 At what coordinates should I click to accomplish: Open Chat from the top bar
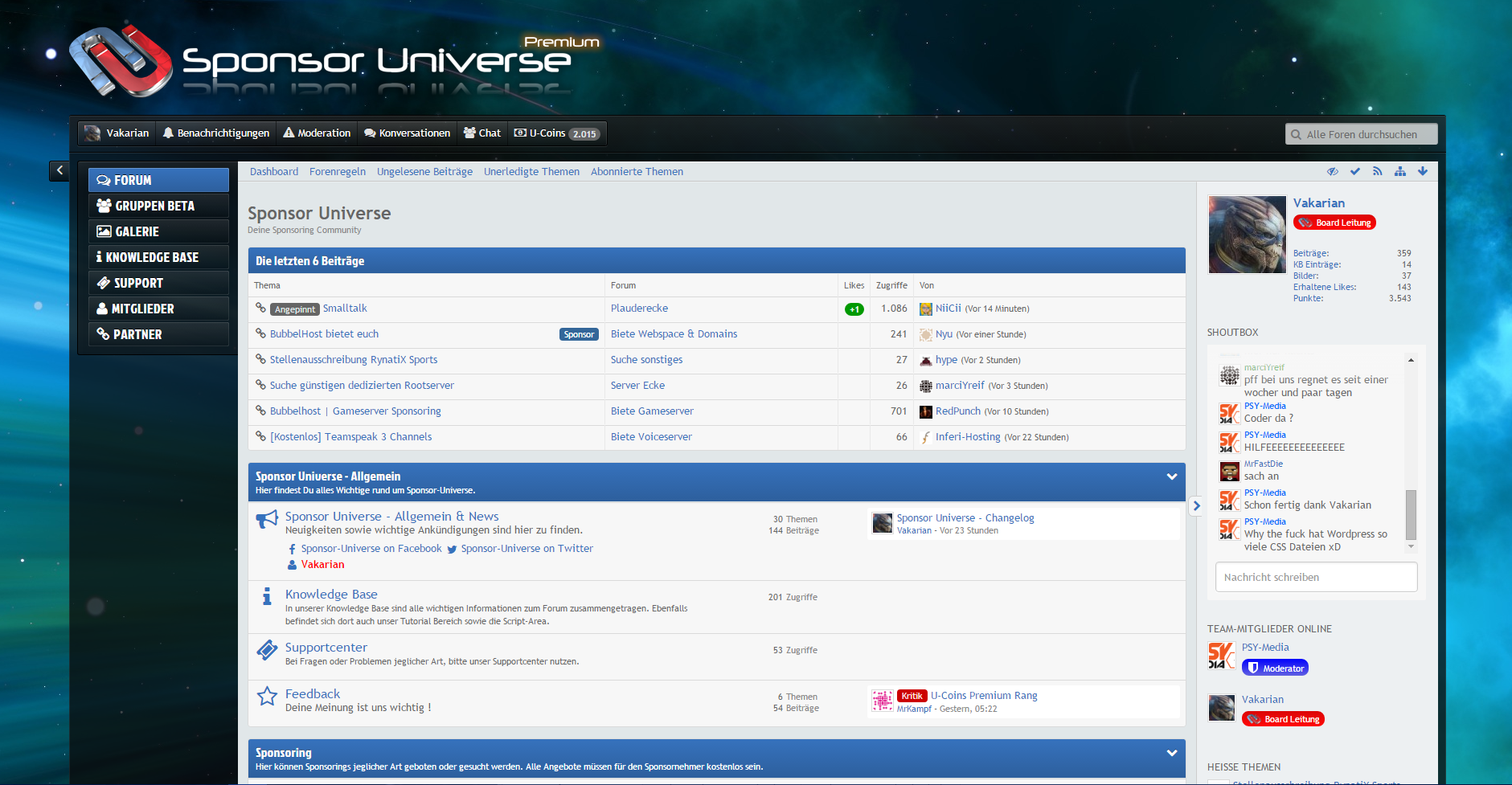click(482, 133)
